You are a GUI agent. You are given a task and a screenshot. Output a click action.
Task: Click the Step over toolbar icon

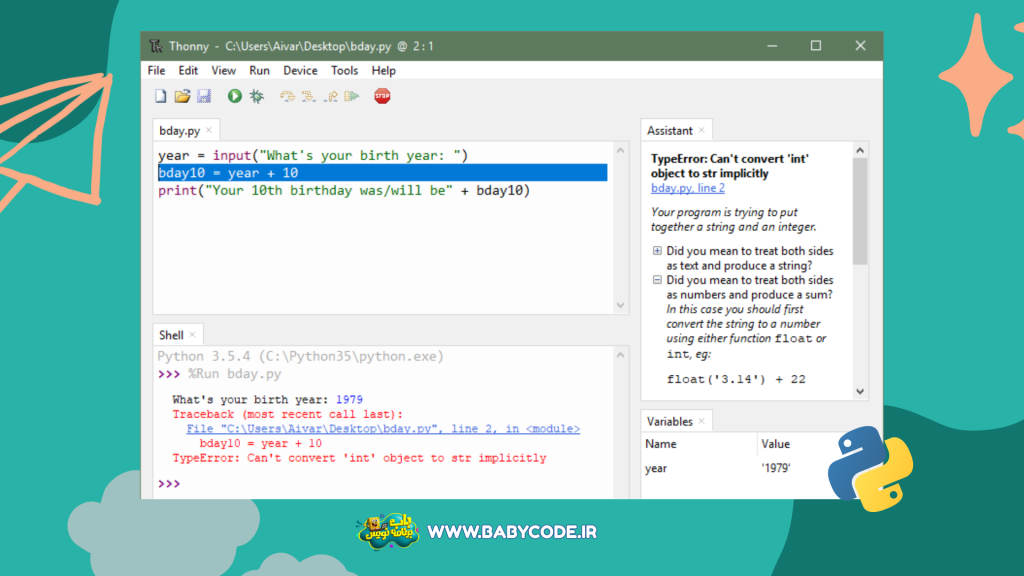[x=287, y=97]
